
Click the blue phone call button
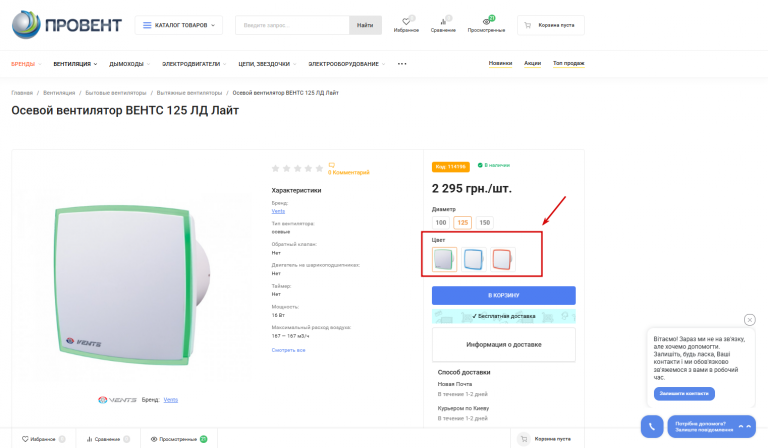(652, 426)
